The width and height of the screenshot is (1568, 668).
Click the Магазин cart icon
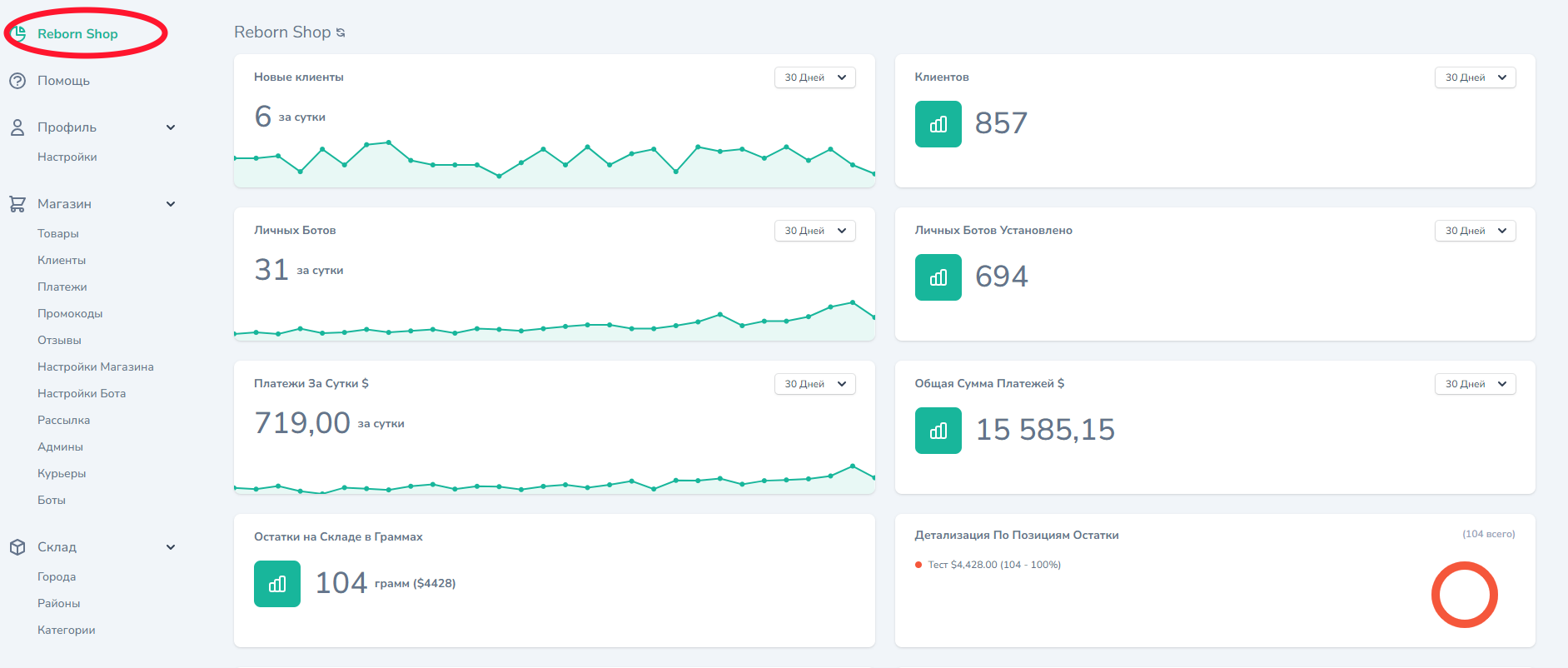(17, 204)
